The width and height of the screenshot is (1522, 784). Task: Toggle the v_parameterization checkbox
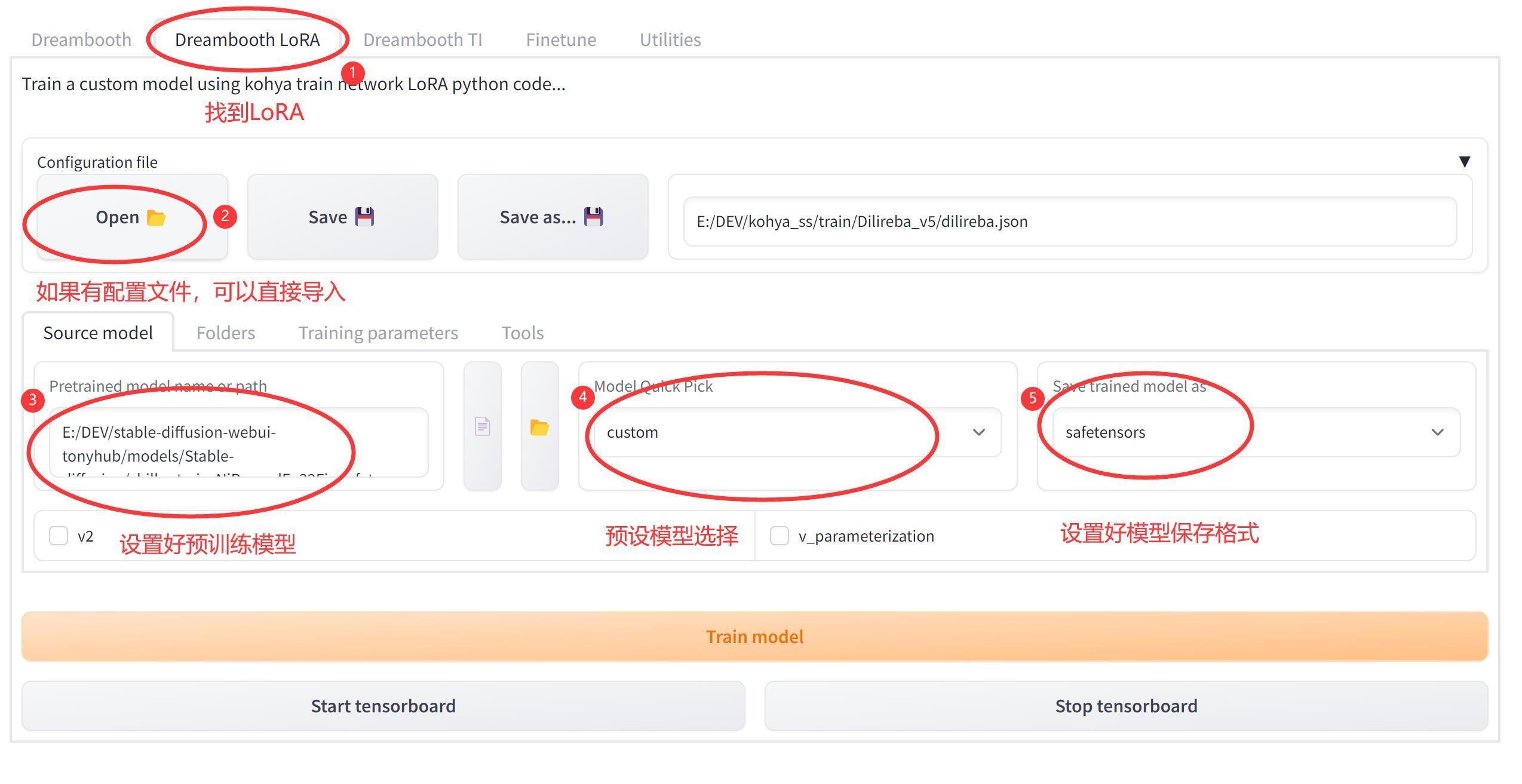pyautogui.click(x=780, y=536)
